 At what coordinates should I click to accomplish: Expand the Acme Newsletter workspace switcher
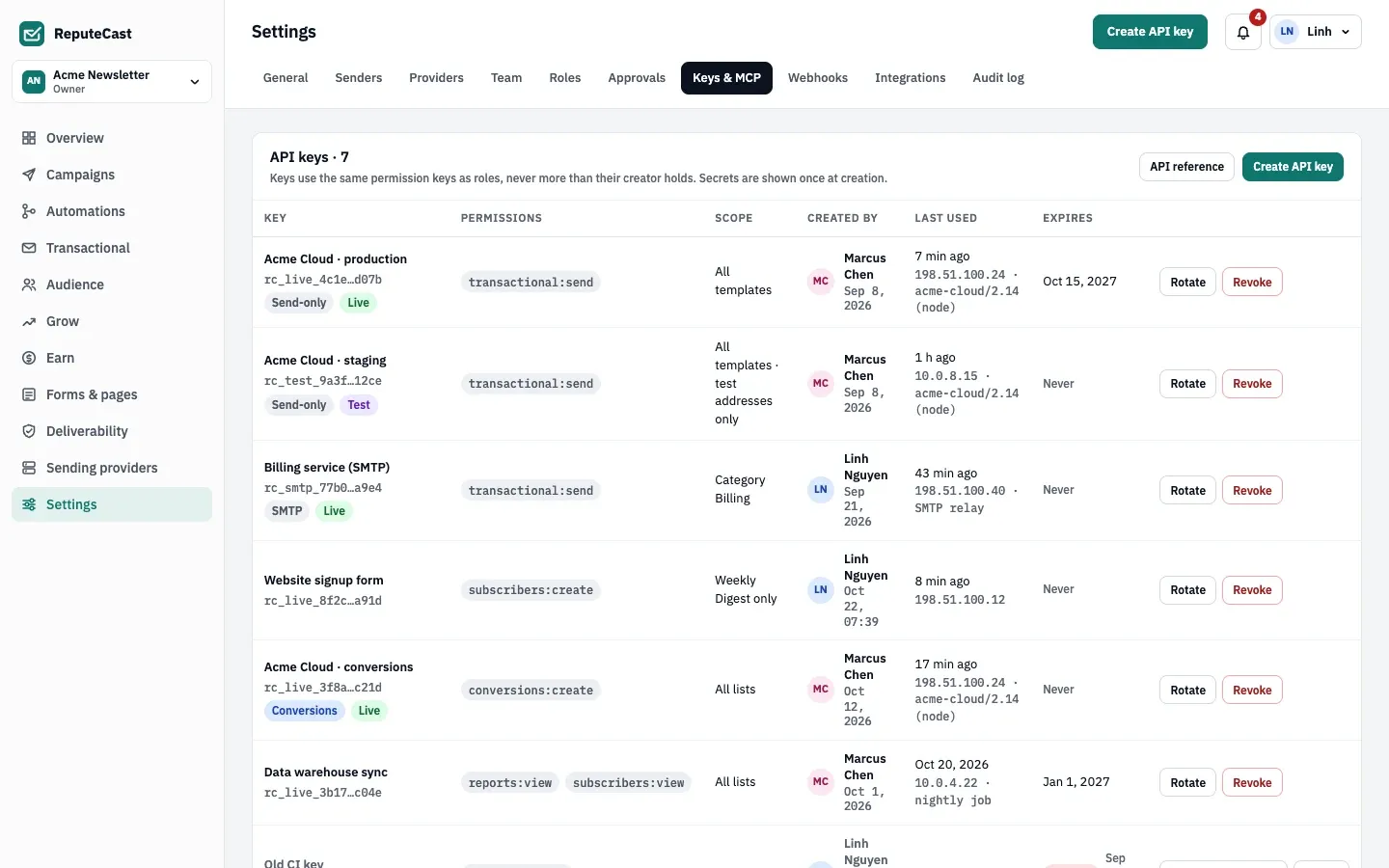click(x=112, y=82)
